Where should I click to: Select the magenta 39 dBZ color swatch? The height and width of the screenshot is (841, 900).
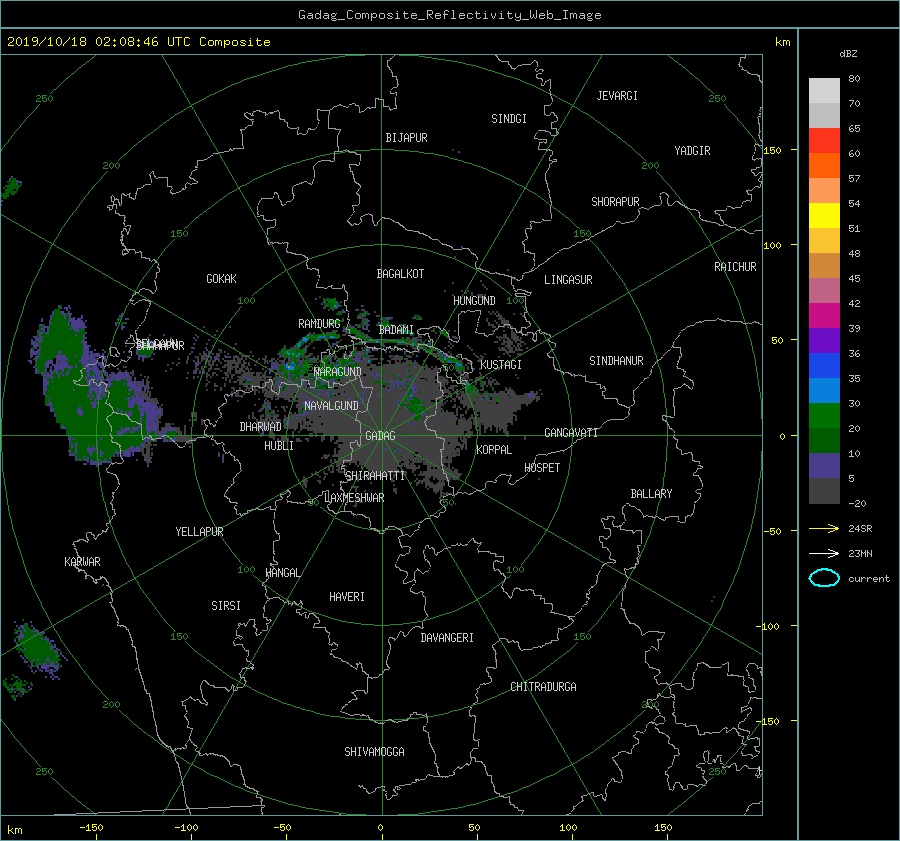click(824, 316)
